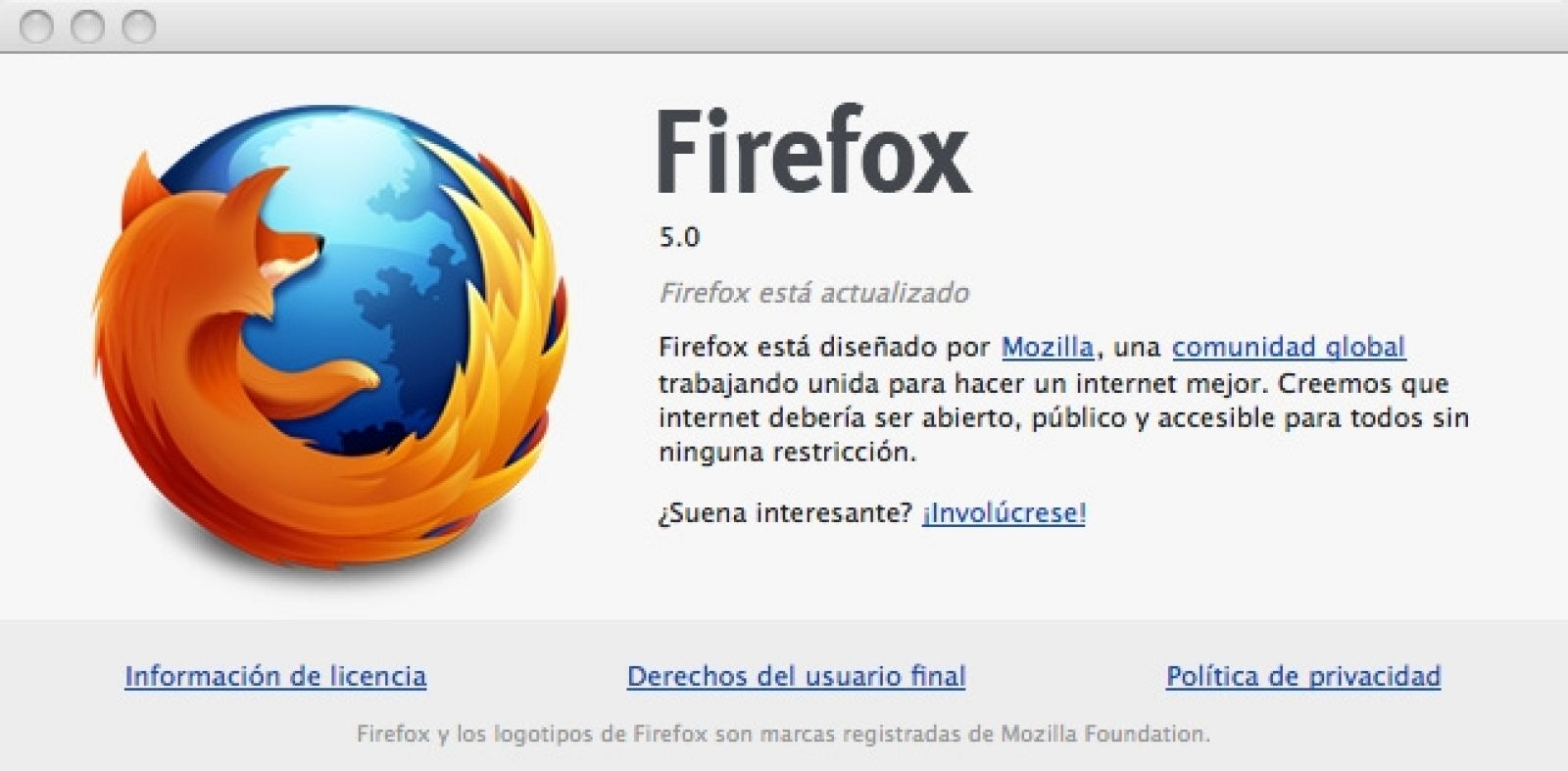Viewport: 1568px width, 771px height.
Task: Open Información de licencia
Action: [x=275, y=676]
